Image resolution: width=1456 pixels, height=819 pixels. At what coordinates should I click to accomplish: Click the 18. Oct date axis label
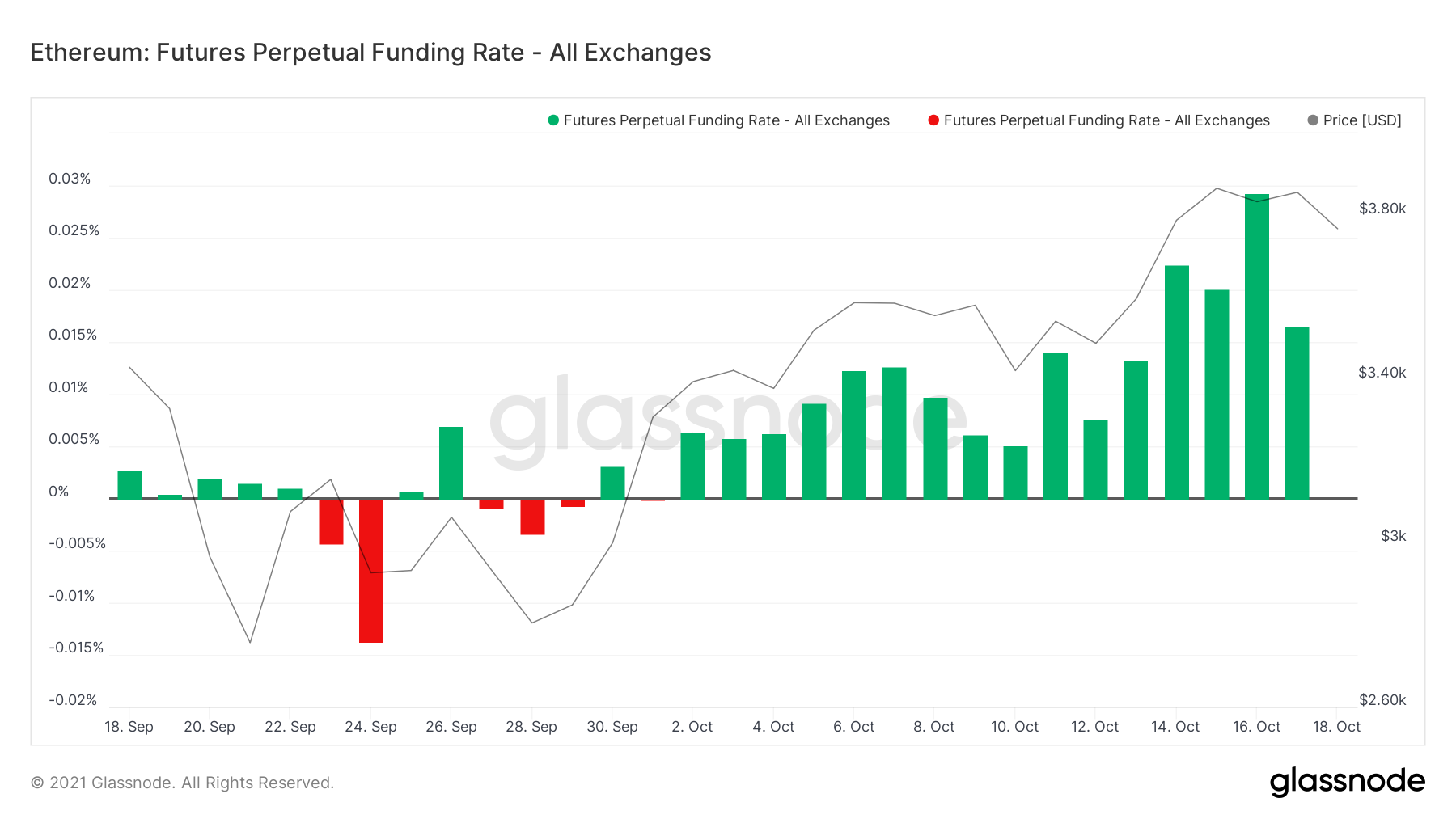point(1336,727)
